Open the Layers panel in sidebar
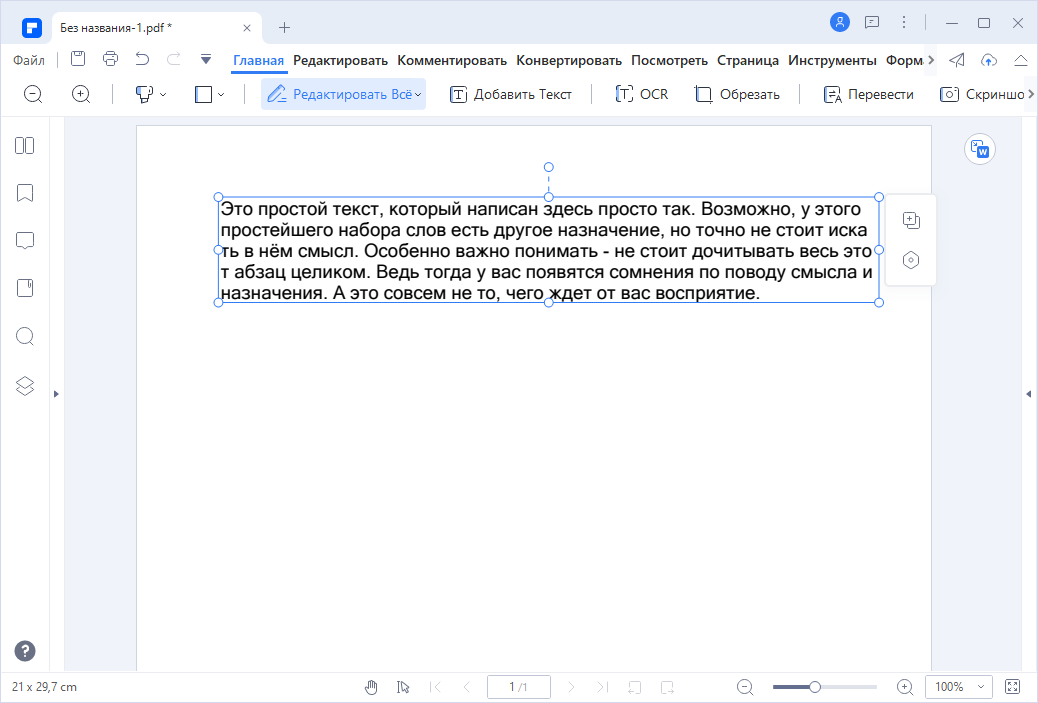The height and width of the screenshot is (703, 1038). tap(24, 385)
